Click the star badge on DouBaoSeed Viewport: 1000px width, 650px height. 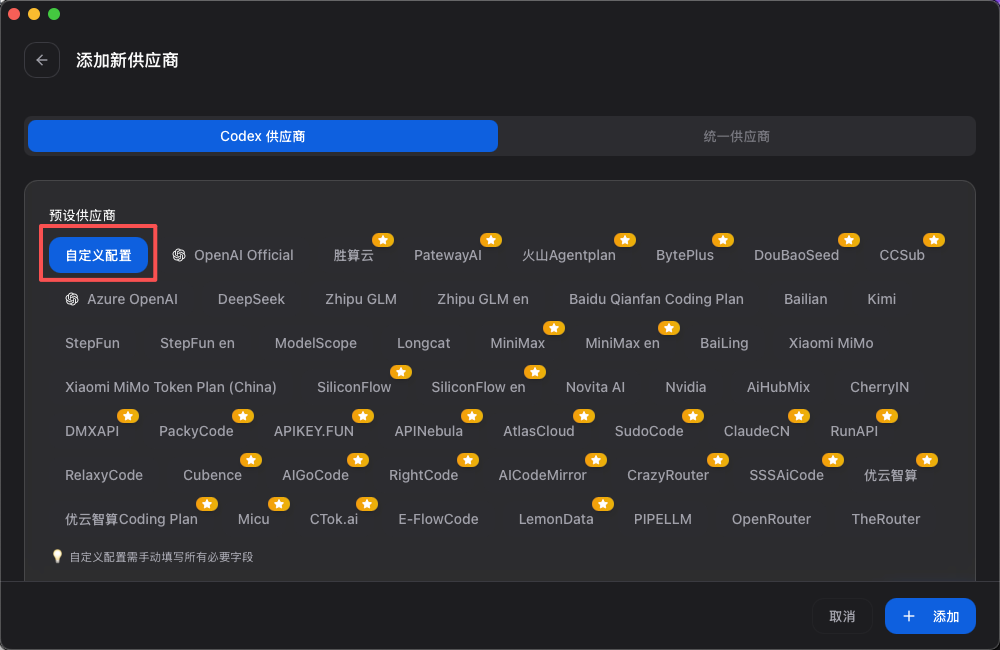point(849,240)
